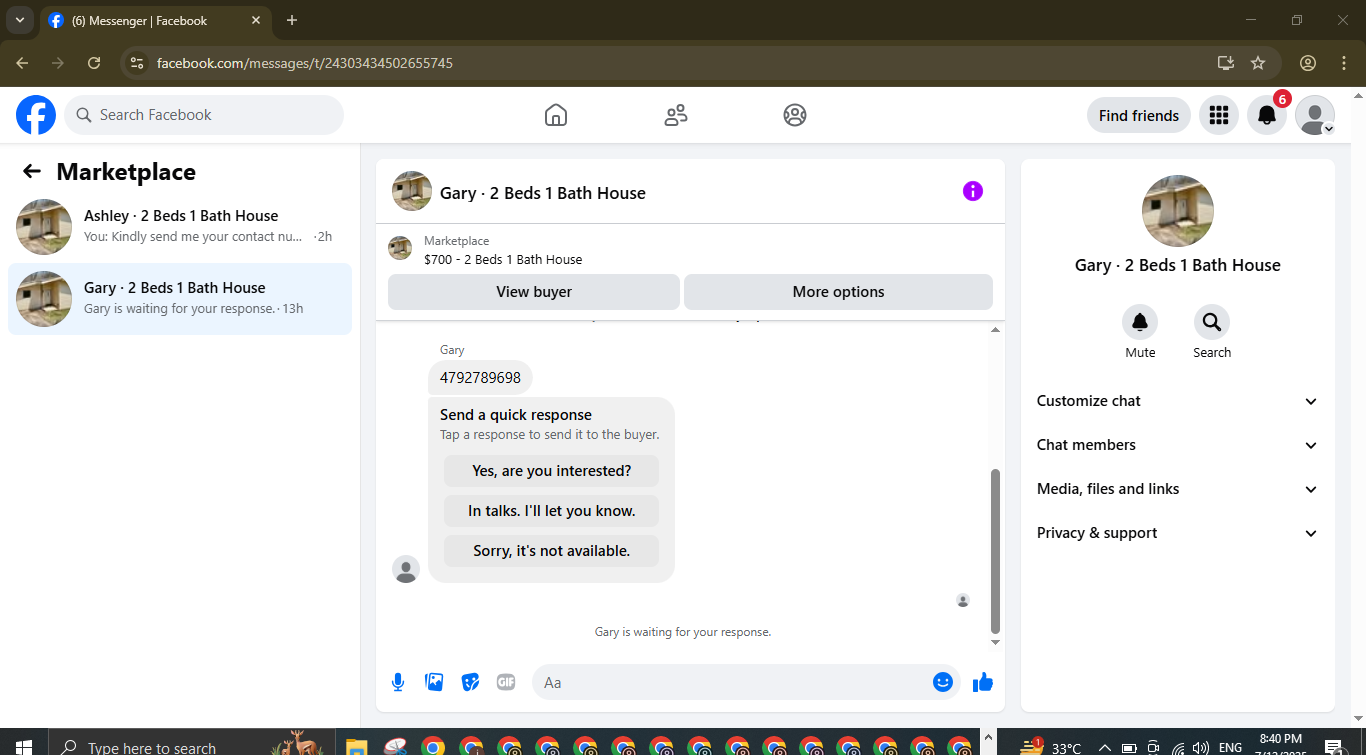Click chat scroll-down arrow
The width and height of the screenshot is (1366, 755).
click(x=995, y=642)
